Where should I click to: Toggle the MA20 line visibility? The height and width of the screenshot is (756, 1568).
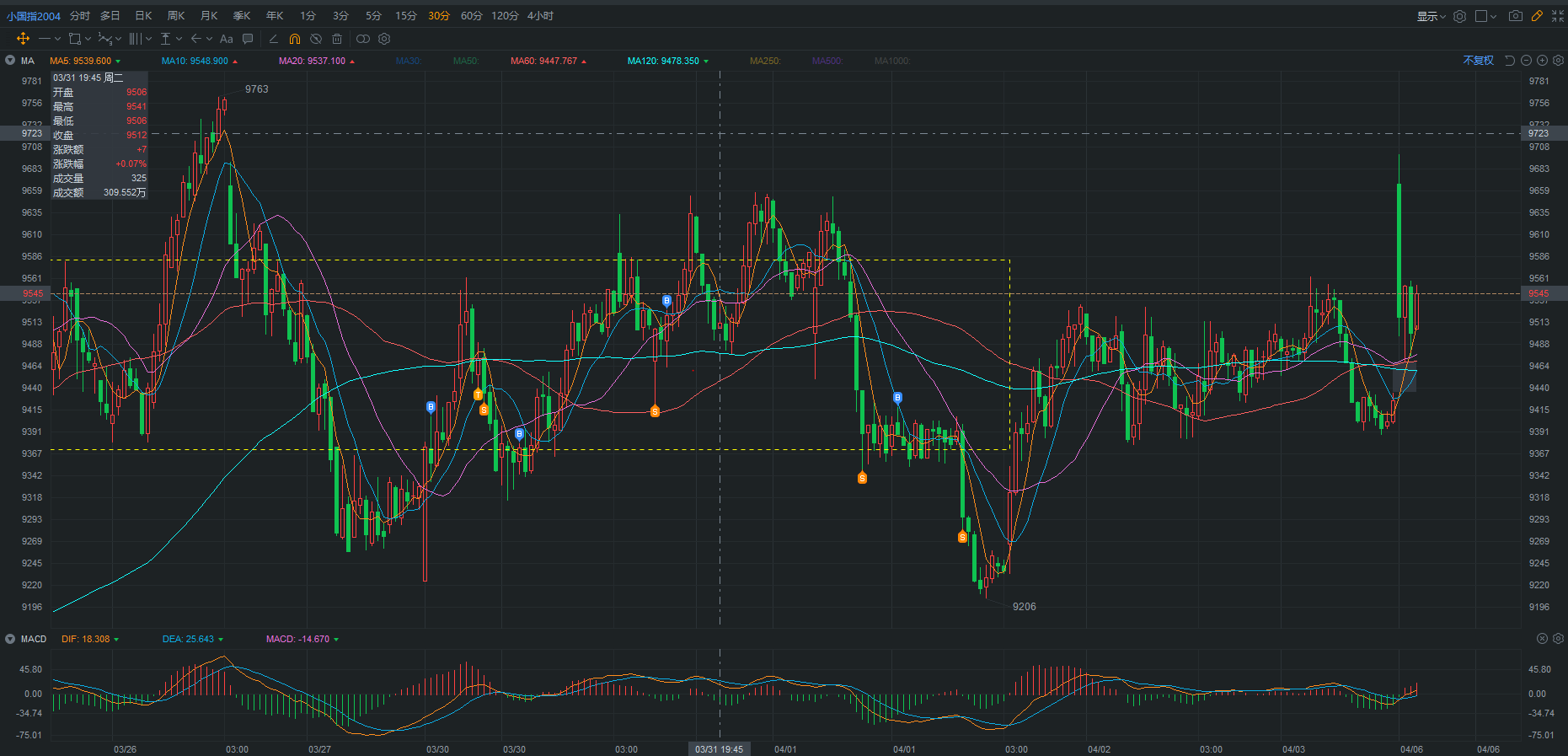click(317, 61)
